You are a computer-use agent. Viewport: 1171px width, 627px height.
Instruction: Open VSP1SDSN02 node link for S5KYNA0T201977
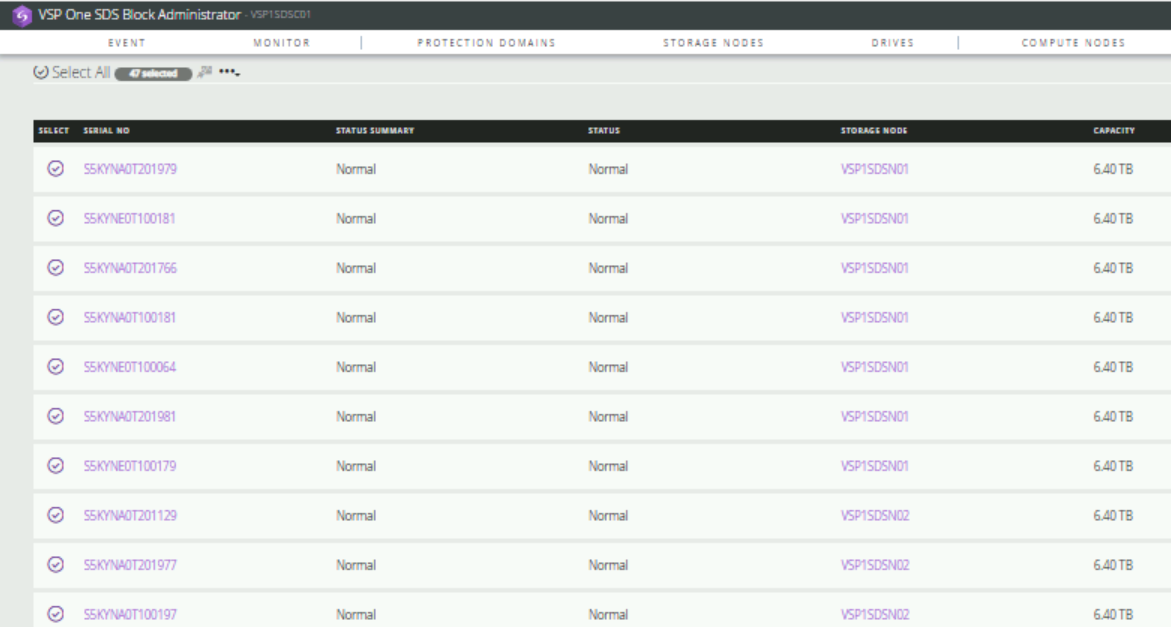click(x=875, y=565)
